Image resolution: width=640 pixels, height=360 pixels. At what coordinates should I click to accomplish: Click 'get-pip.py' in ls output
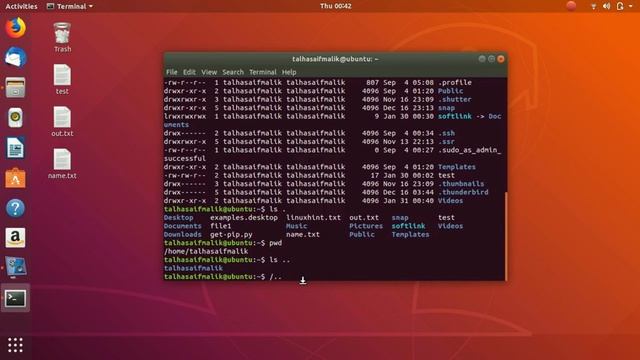[x=231, y=235]
